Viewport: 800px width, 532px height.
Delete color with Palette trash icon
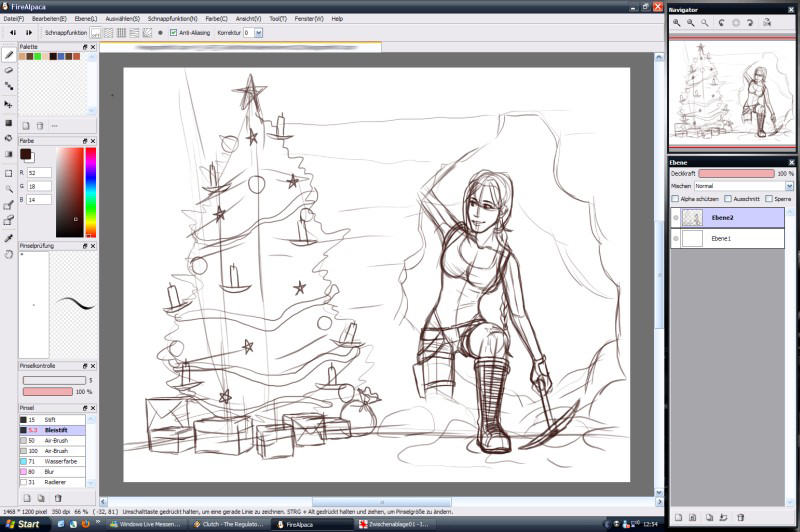click(40, 125)
